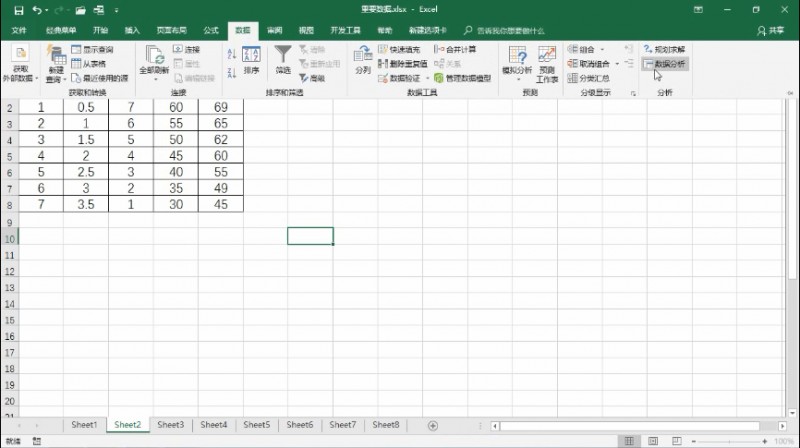Click From Table (从表格)
Image resolution: width=800 pixels, height=448 pixels.
89,64
